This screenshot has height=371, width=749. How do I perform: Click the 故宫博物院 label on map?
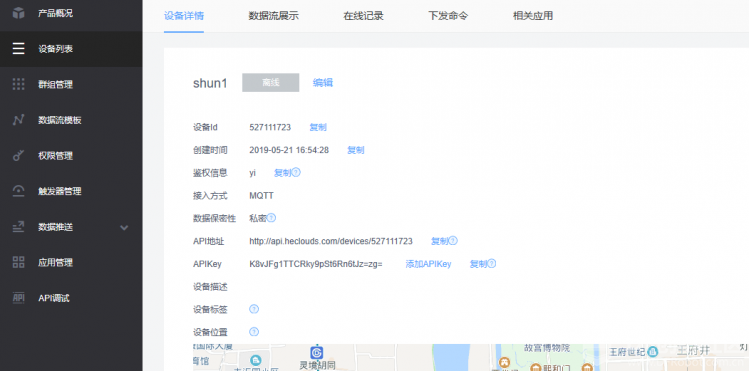(x=547, y=348)
